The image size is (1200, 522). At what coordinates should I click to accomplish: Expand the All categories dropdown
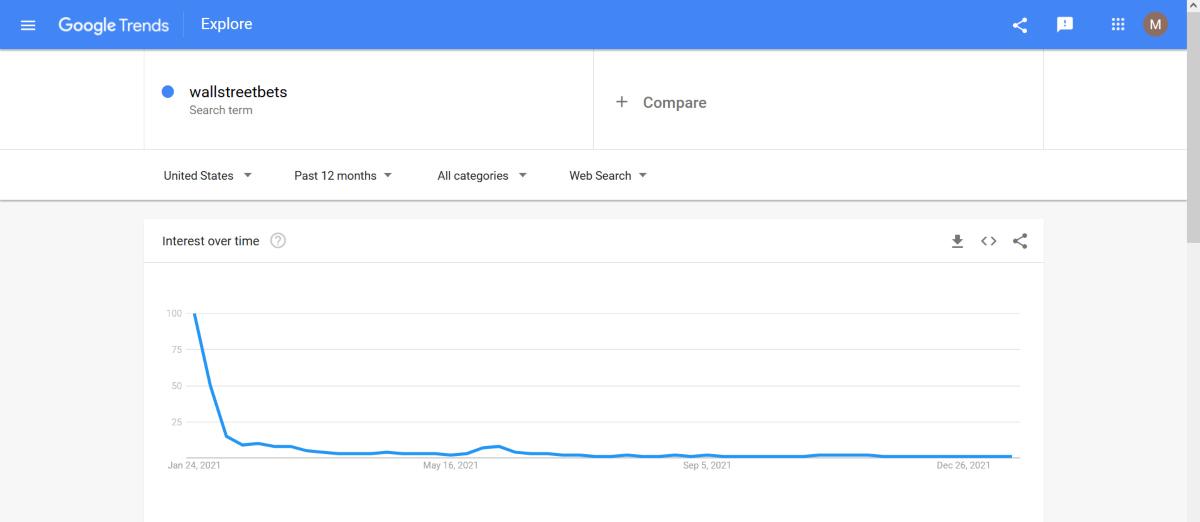coord(482,175)
